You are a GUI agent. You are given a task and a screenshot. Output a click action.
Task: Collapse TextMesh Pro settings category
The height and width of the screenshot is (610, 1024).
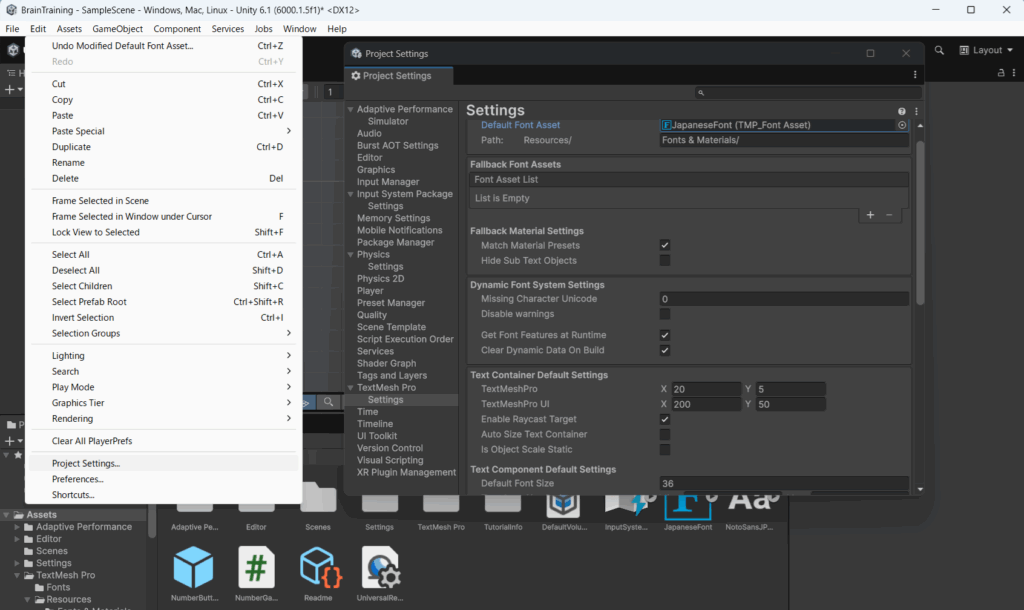coord(351,388)
